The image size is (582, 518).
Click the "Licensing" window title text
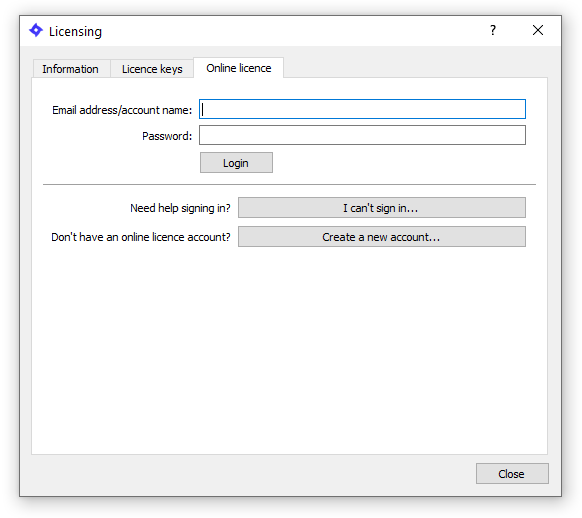click(x=75, y=32)
